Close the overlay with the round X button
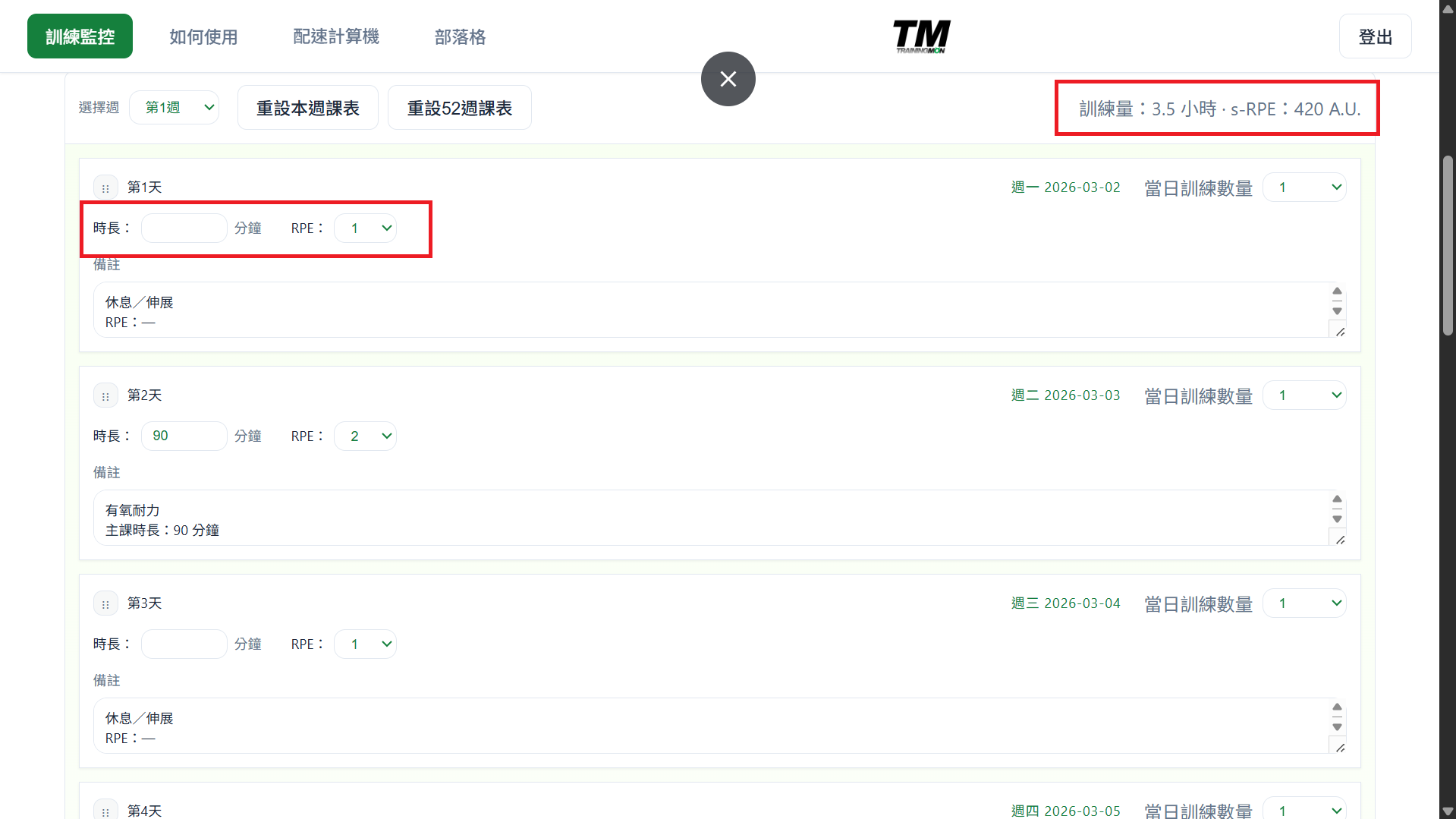Viewport: 1456px width, 819px height. click(728, 79)
